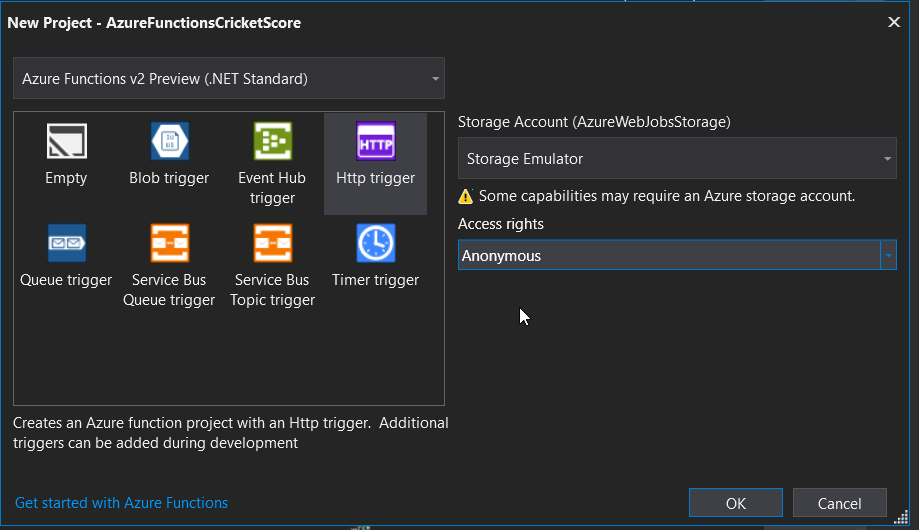The height and width of the screenshot is (530, 919).
Task: Choose the Queue trigger icon
Action: [x=66, y=243]
